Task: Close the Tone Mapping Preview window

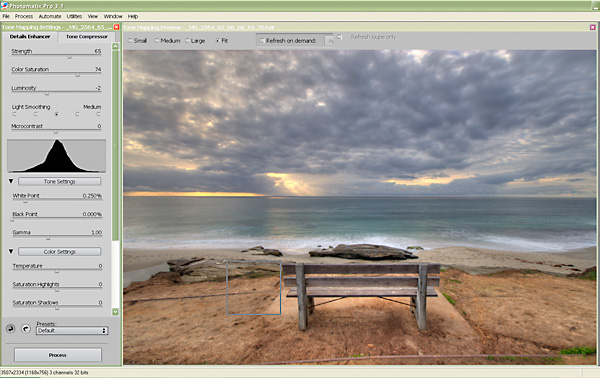Action: click(x=593, y=27)
